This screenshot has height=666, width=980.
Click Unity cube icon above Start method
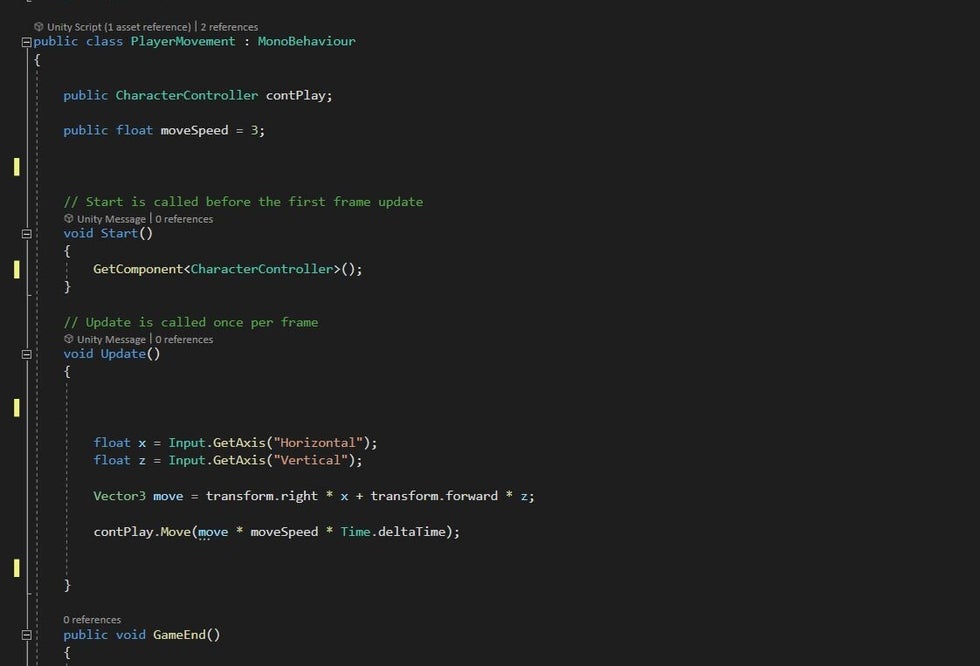pos(69,219)
